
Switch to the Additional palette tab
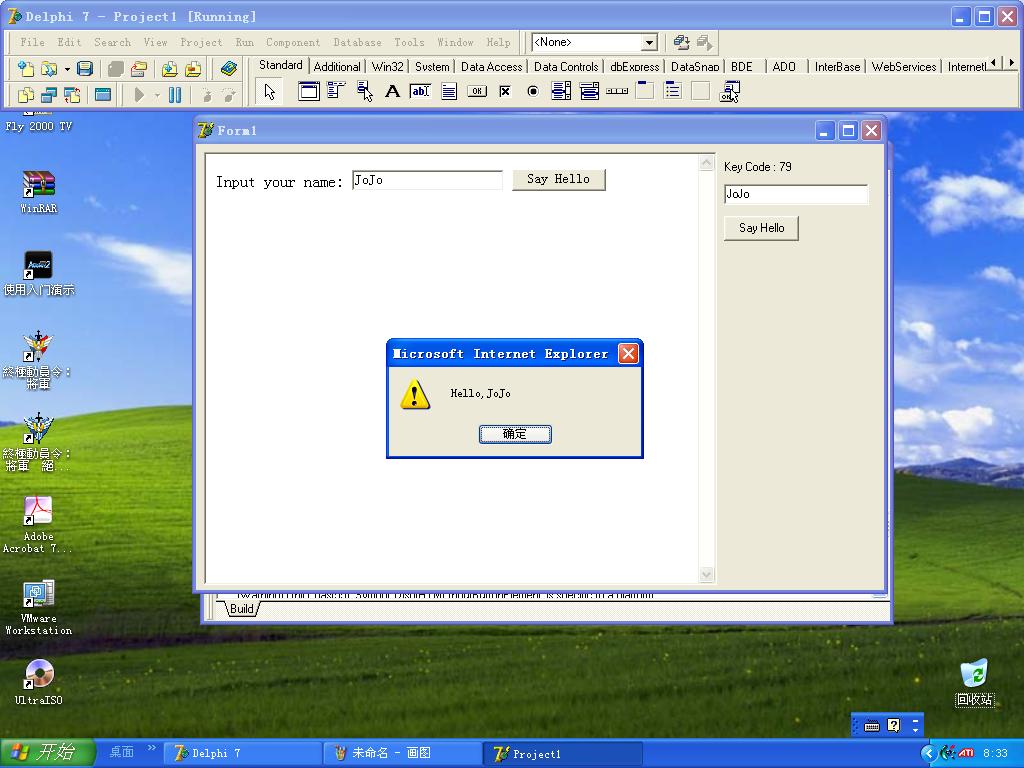337,67
